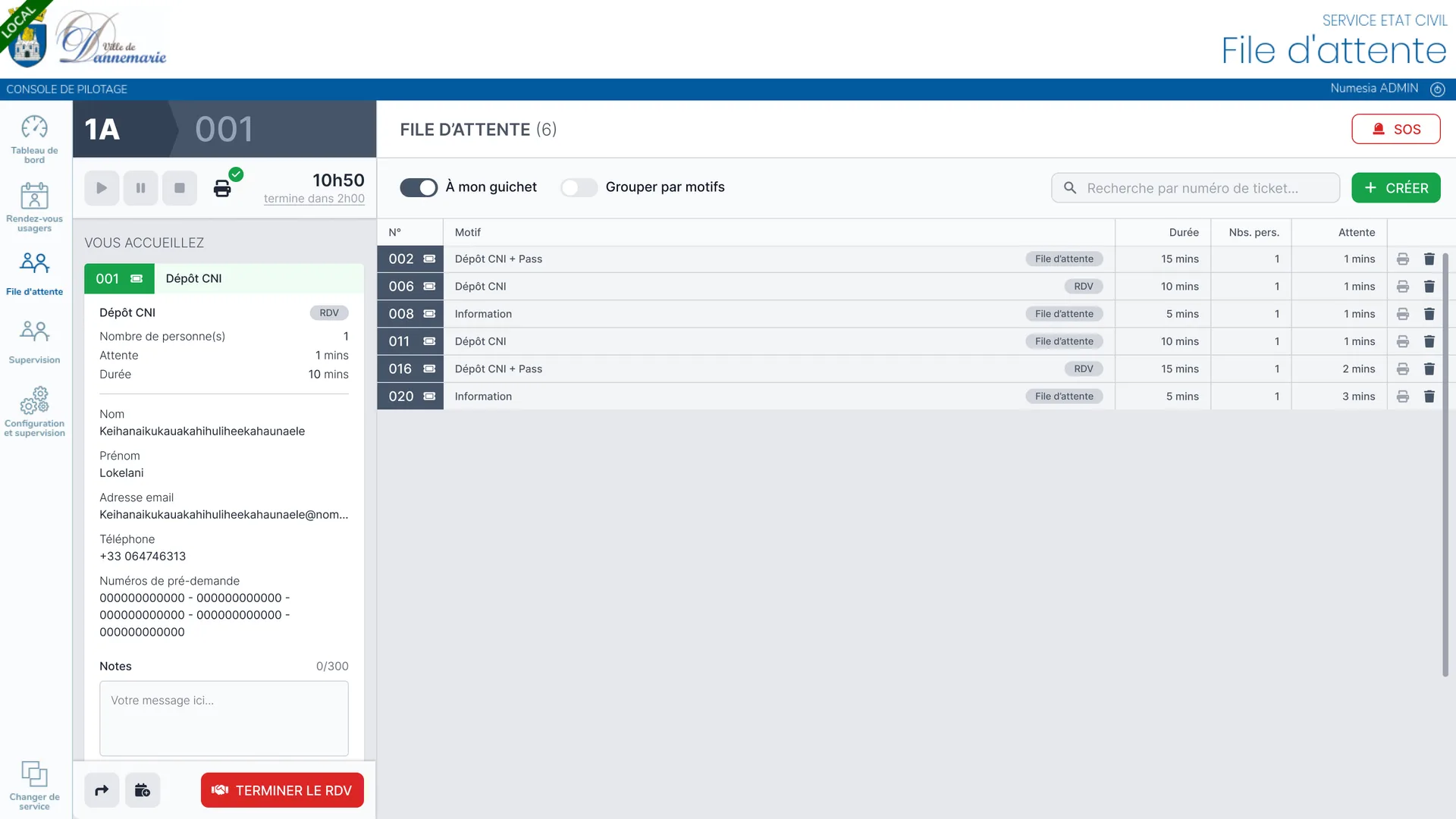Click the play button for counter
Image resolution: width=1456 pixels, height=819 pixels.
[x=102, y=188]
